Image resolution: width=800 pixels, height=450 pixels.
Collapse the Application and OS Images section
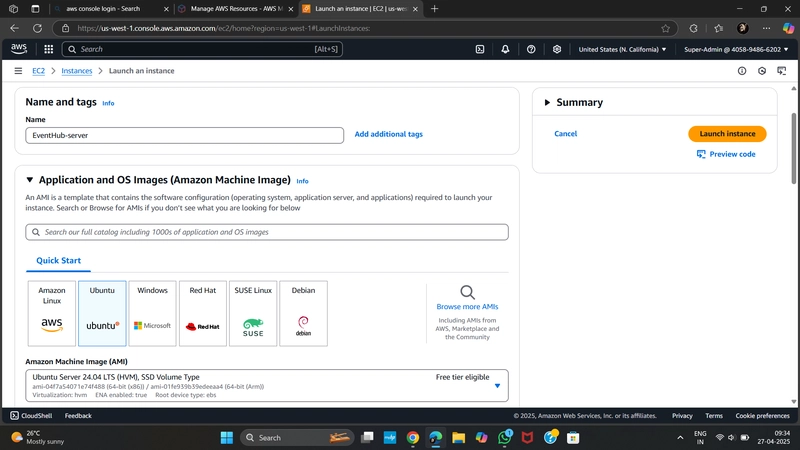30,180
